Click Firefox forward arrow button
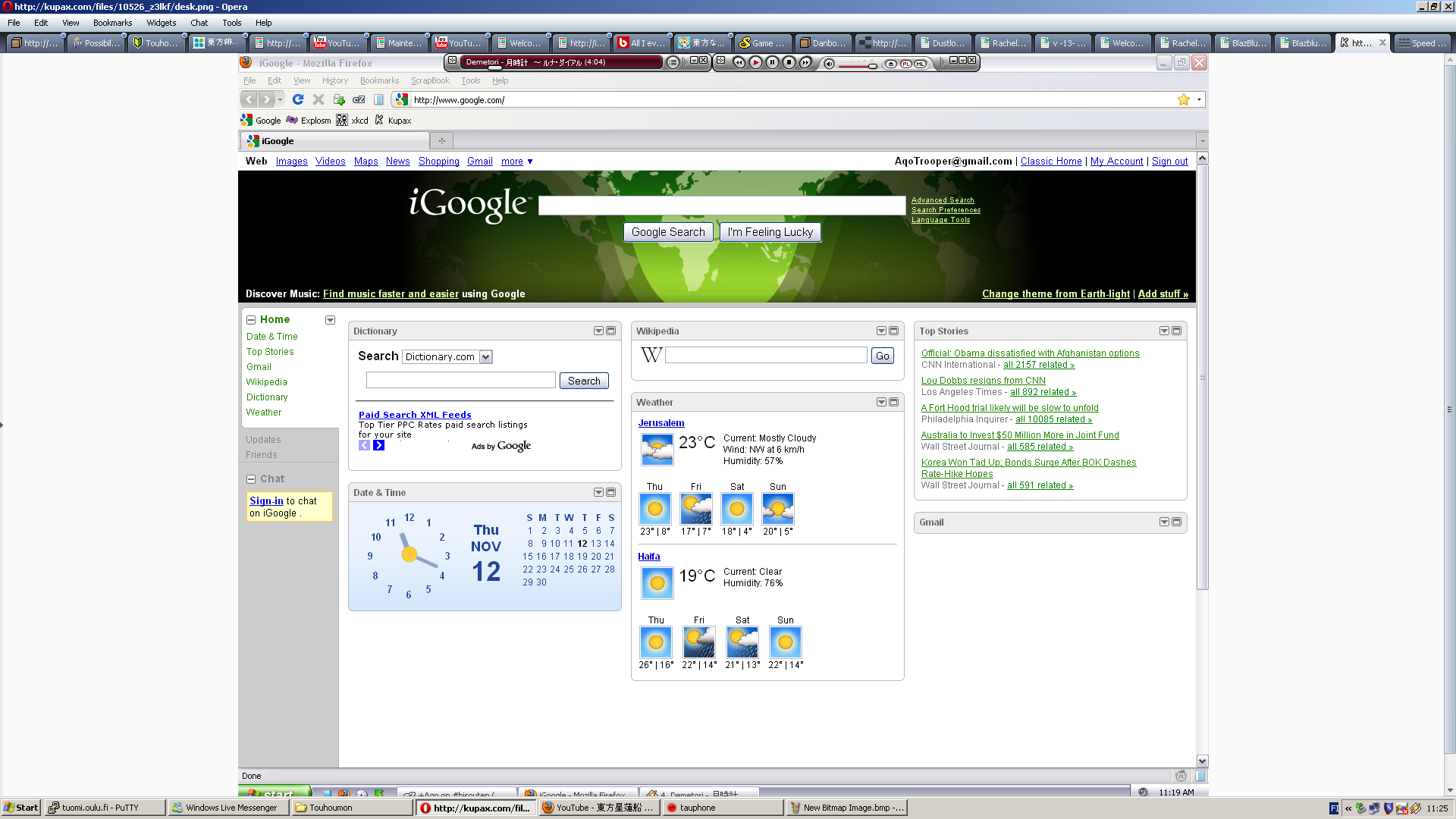 [x=266, y=99]
